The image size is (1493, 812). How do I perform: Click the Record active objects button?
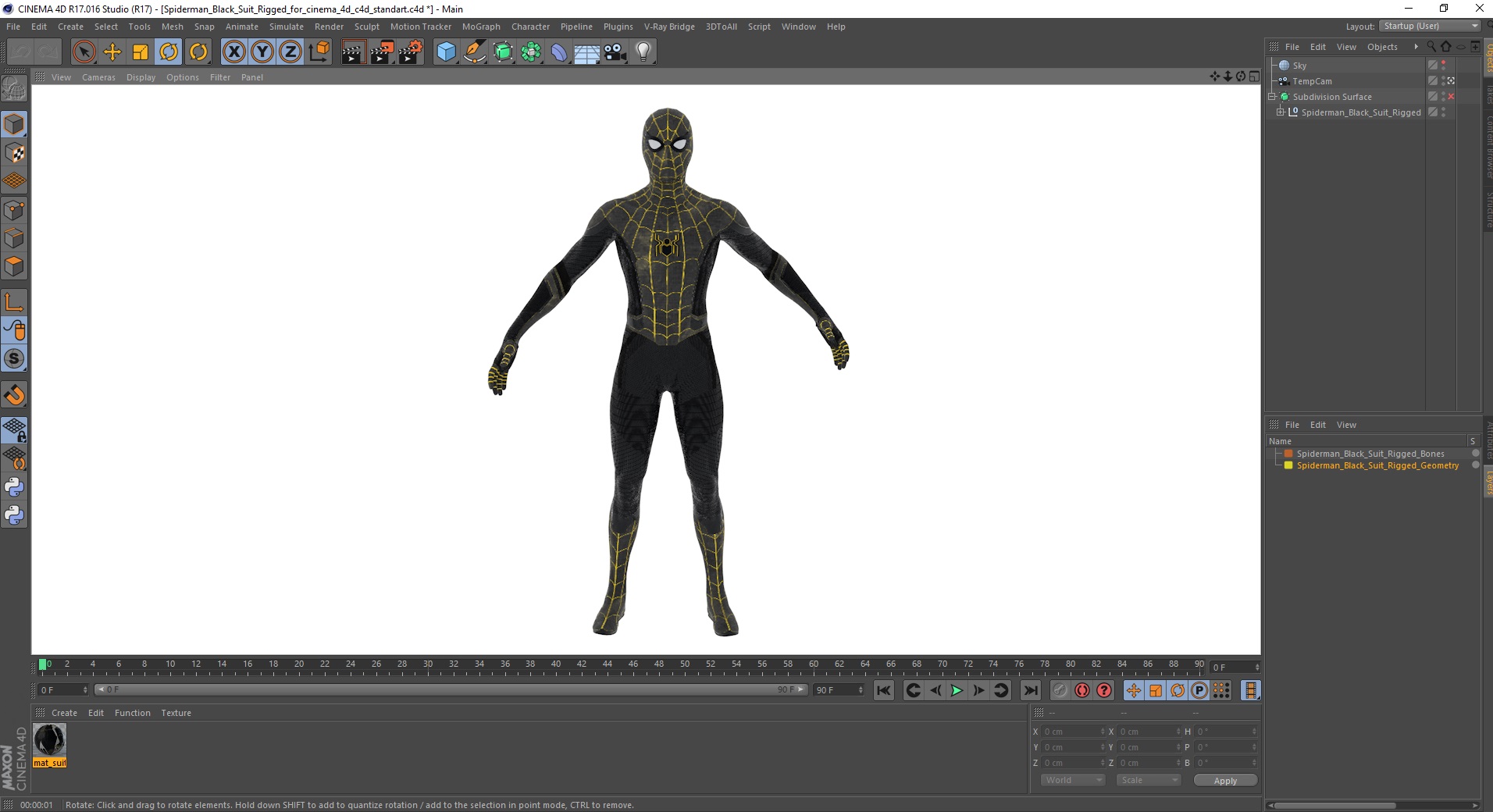pyautogui.click(x=1060, y=690)
